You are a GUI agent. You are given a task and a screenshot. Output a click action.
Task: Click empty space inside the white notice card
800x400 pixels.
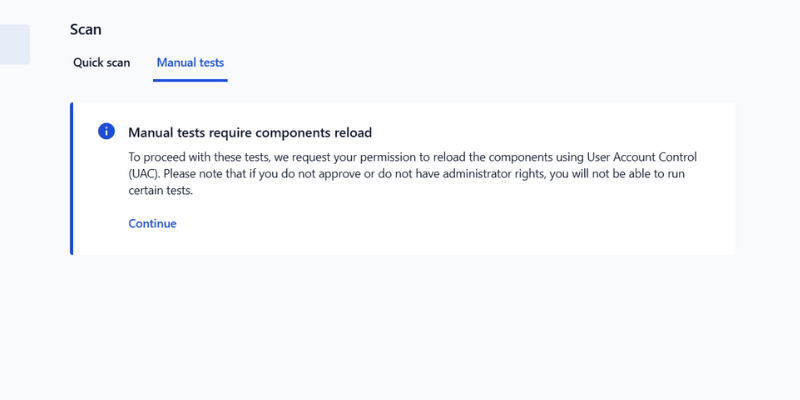pyautogui.click(x=500, y=225)
